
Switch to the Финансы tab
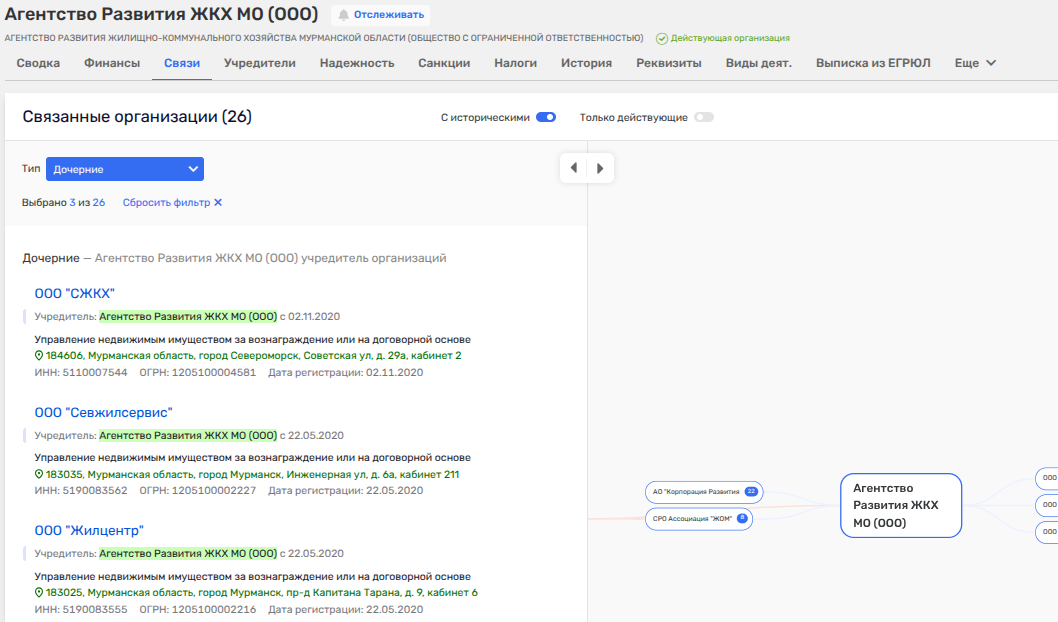point(112,63)
